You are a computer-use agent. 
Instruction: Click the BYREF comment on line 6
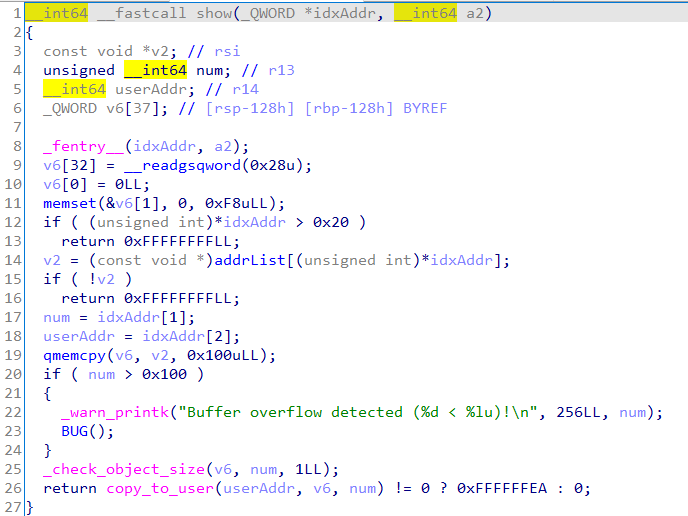pyautogui.click(x=425, y=108)
